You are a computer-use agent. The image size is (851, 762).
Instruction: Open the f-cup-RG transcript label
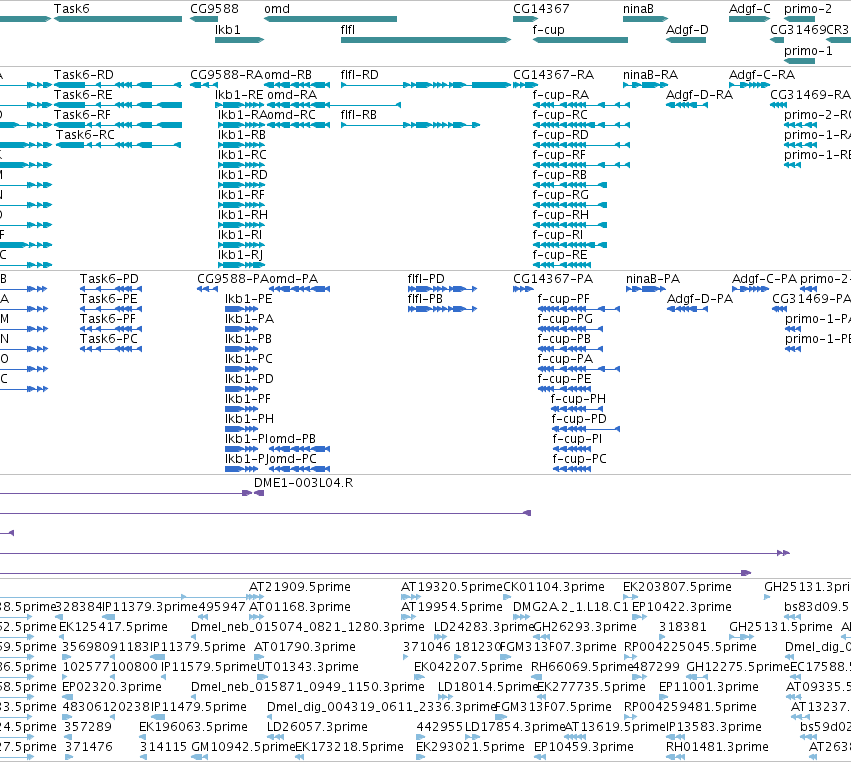pyautogui.click(x=561, y=195)
